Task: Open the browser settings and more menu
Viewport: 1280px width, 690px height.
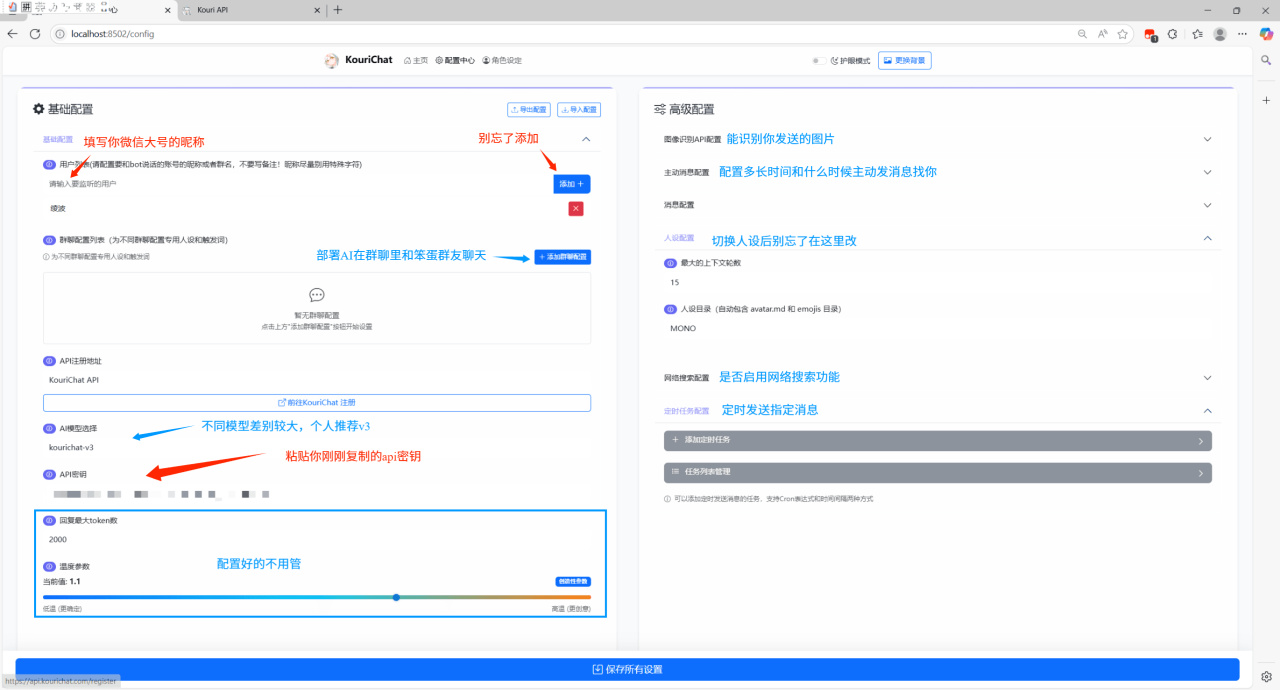Action: pos(1243,33)
